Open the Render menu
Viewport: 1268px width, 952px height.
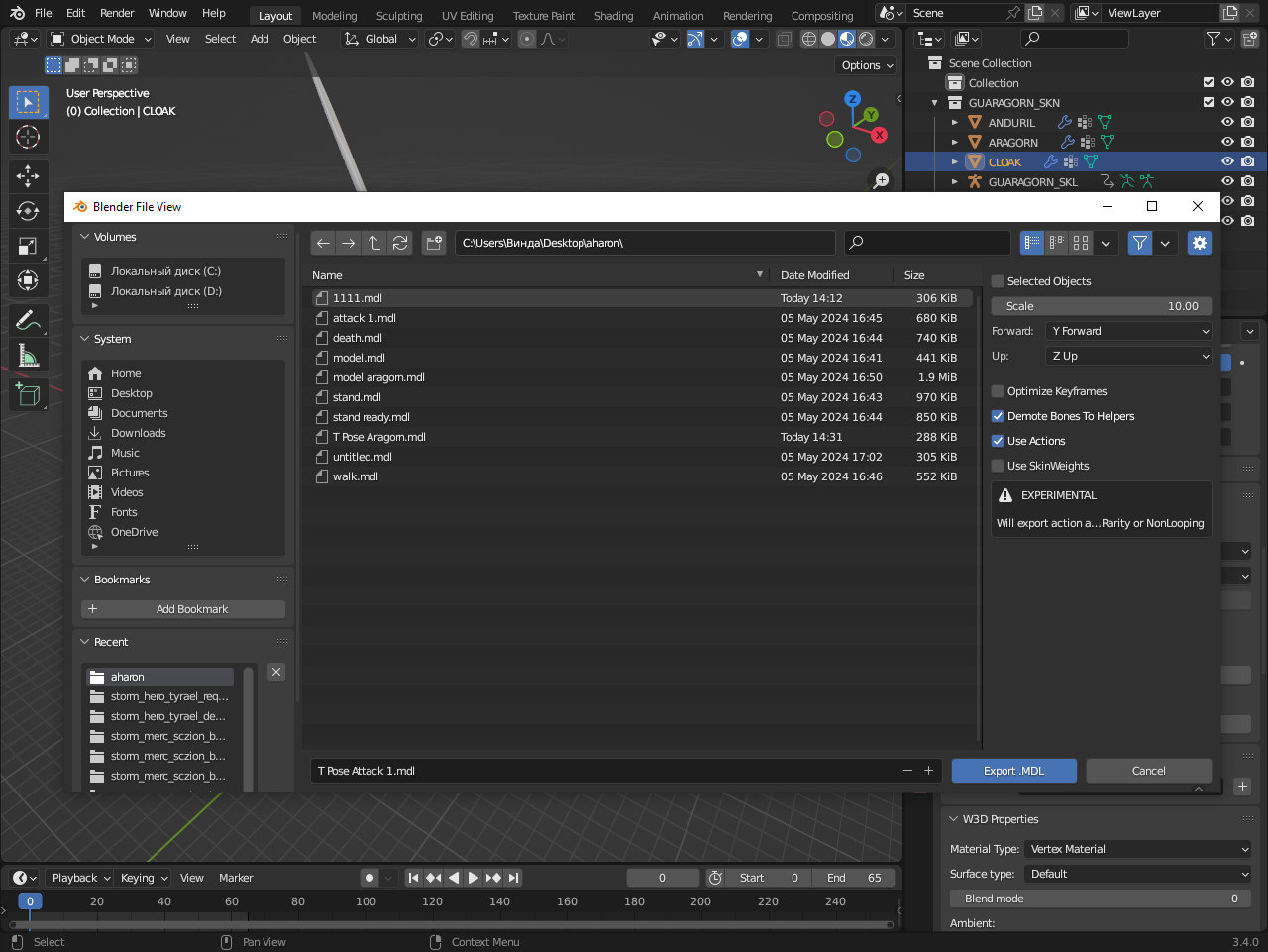pyautogui.click(x=117, y=13)
